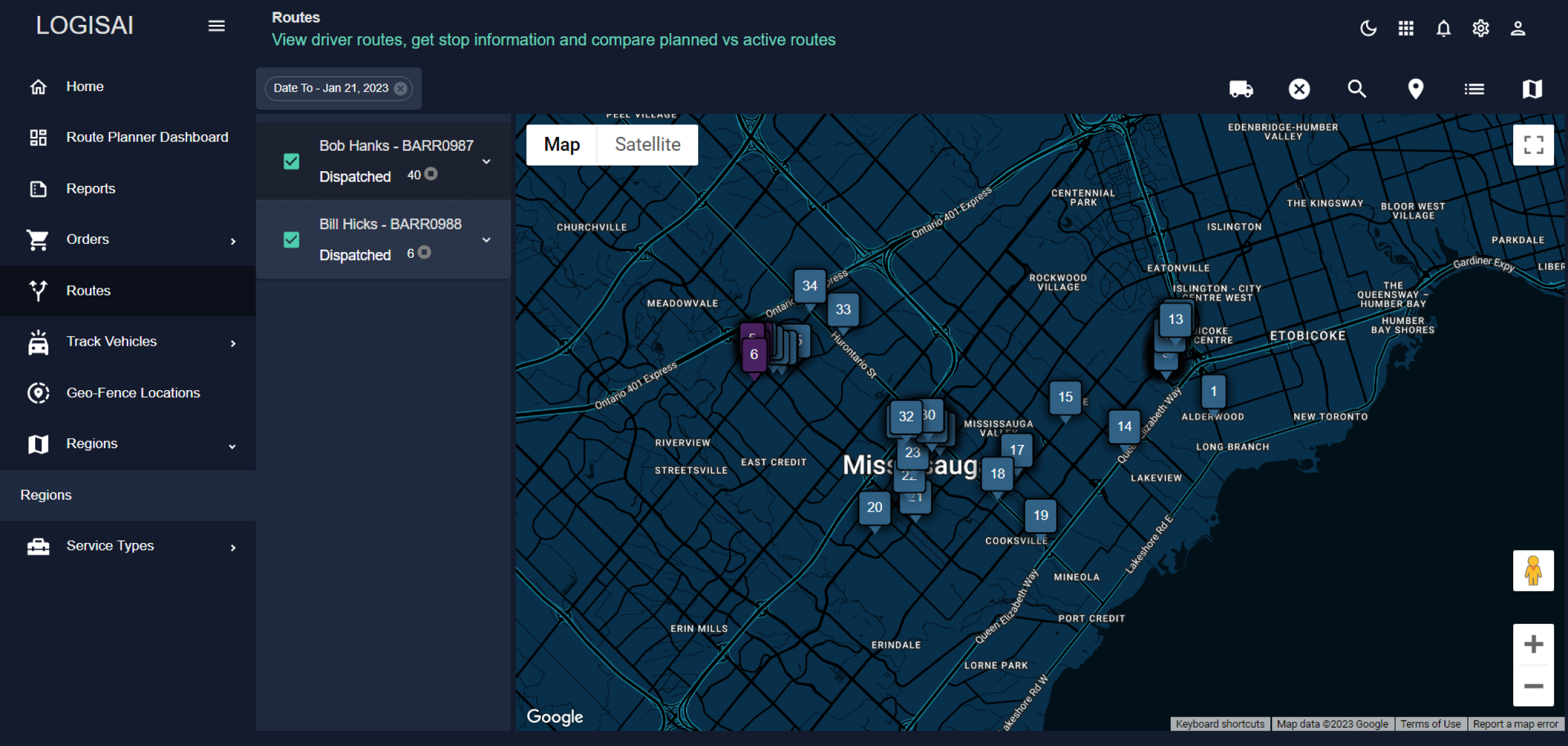The image size is (1568, 746).
Task: Toggle the hamburger sidebar menu
Action: click(x=217, y=26)
